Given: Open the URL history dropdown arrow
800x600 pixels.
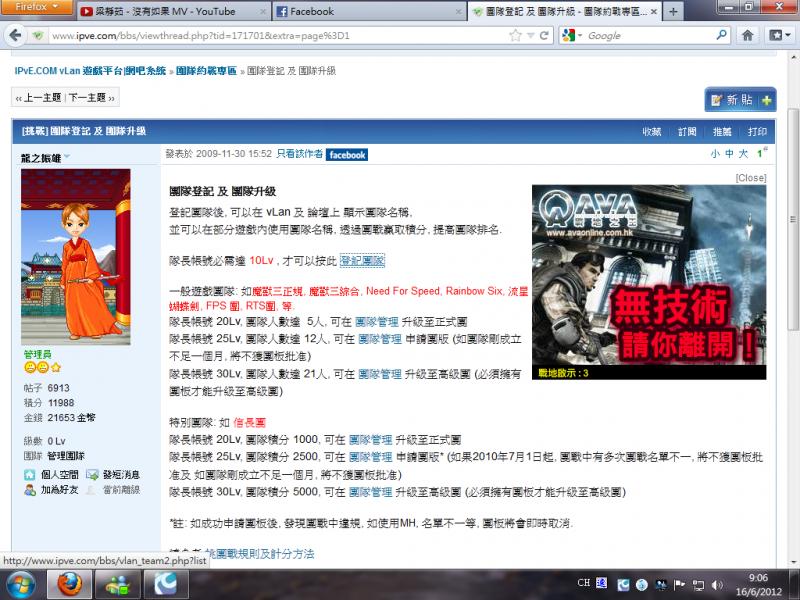Looking at the screenshot, I should point(530,36).
